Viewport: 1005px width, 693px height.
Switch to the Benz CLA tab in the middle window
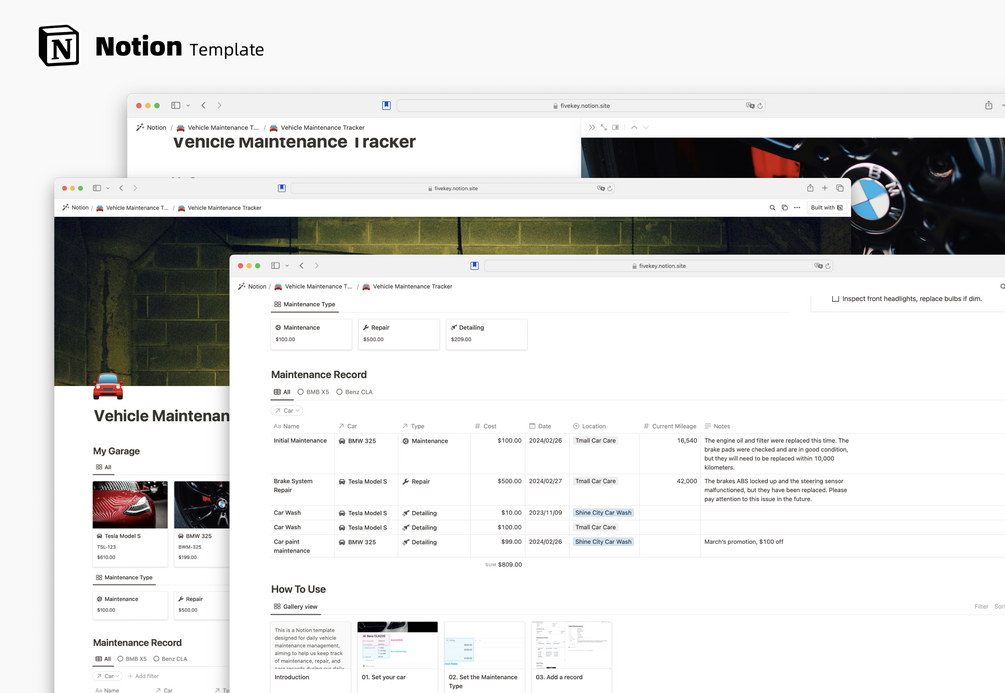point(170,658)
